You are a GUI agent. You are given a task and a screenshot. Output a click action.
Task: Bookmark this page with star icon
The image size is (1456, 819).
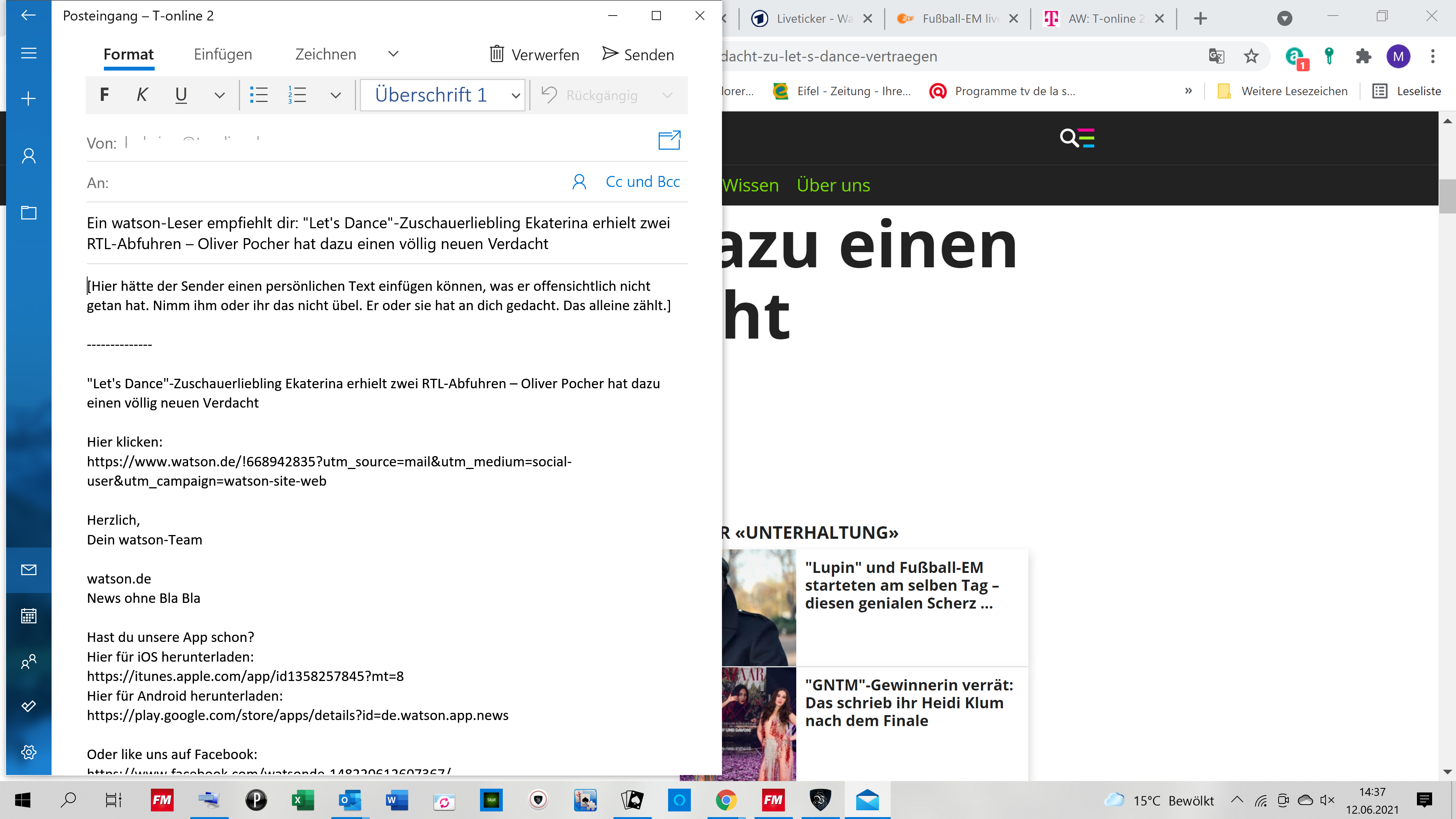(x=1251, y=56)
